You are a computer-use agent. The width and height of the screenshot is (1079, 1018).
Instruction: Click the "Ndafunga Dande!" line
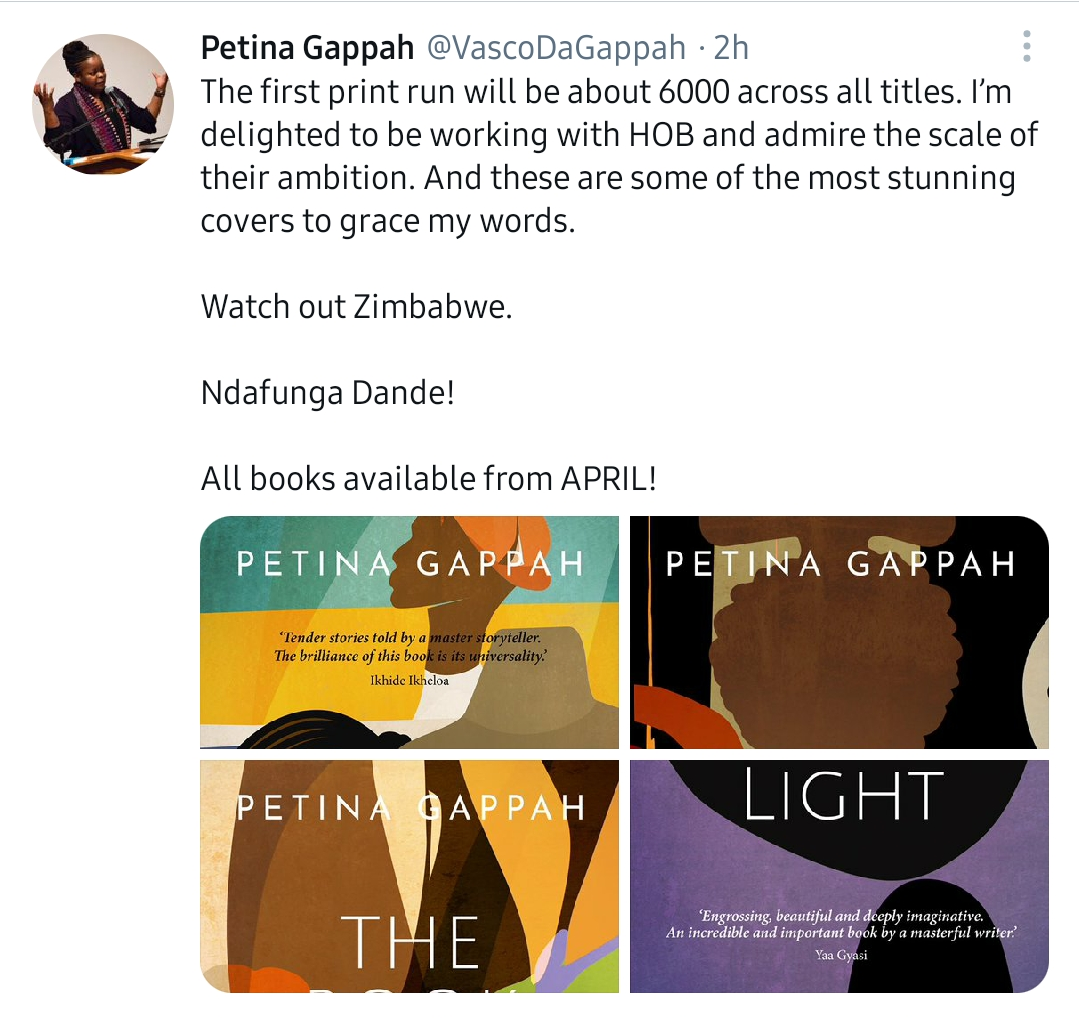(x=327, y=392)
